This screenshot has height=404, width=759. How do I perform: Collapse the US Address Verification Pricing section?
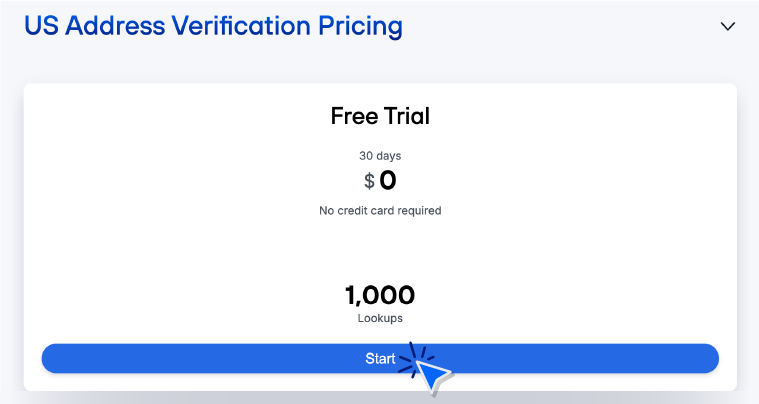click(727, 27)
